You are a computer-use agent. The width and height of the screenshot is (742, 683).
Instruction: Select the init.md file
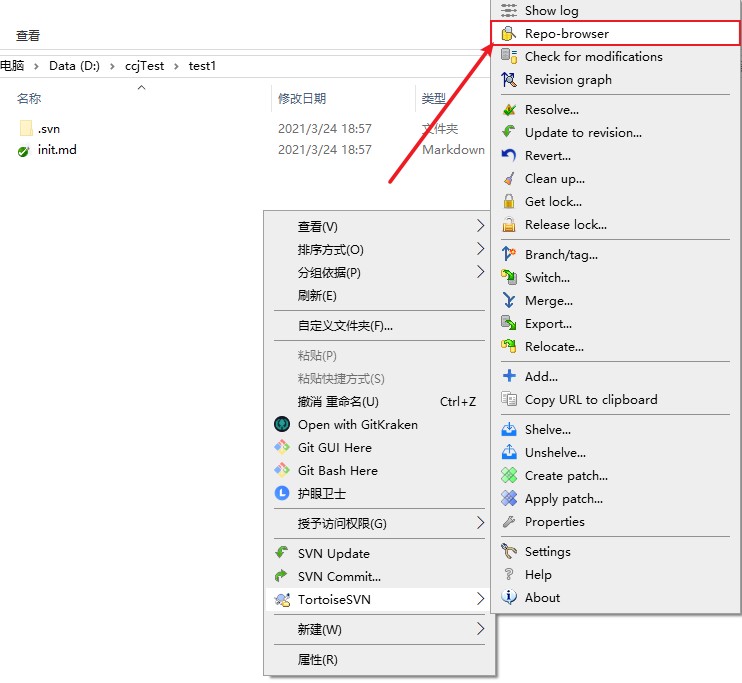(x=57, y=151)
